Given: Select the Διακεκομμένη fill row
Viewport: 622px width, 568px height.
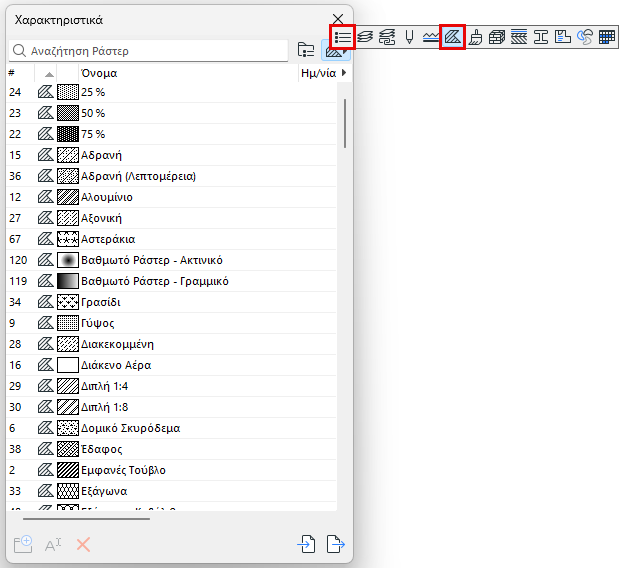Looking at the screenshot, I should tap(171, 344).
